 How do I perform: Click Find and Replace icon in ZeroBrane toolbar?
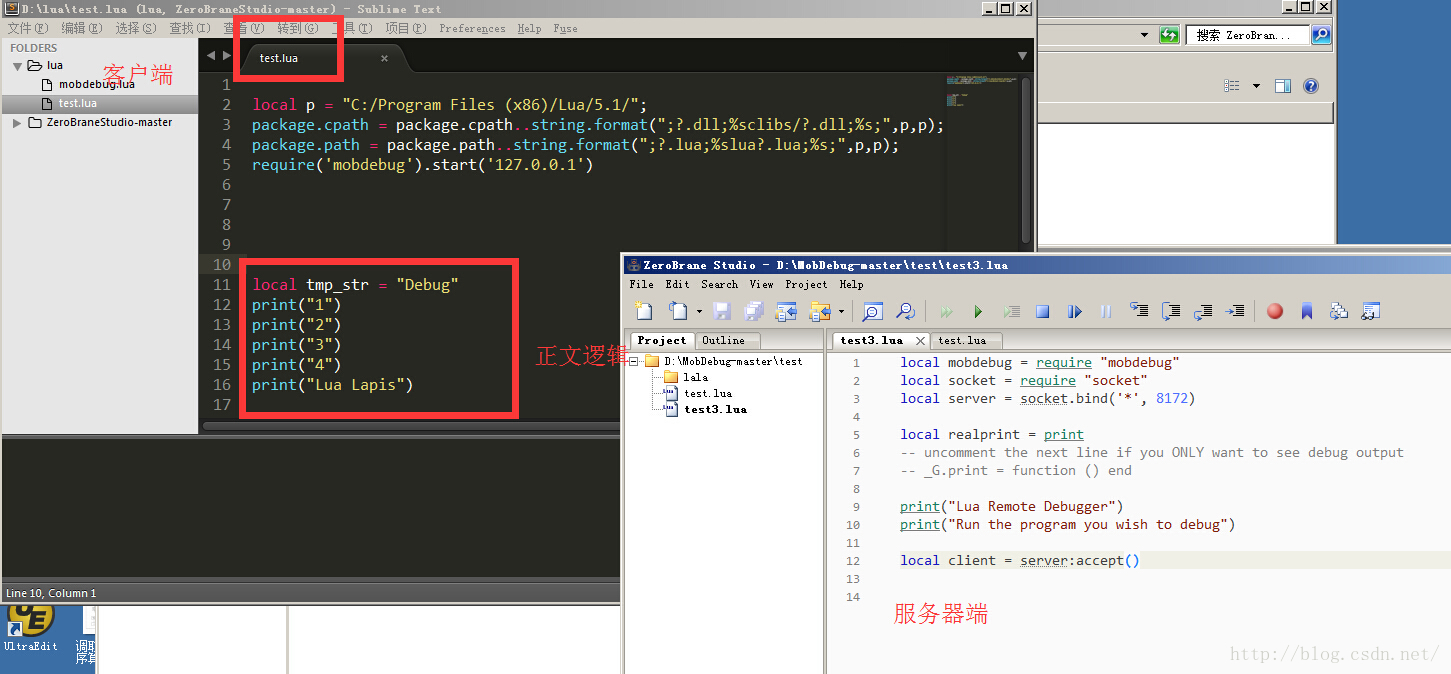tap(904, 311)
